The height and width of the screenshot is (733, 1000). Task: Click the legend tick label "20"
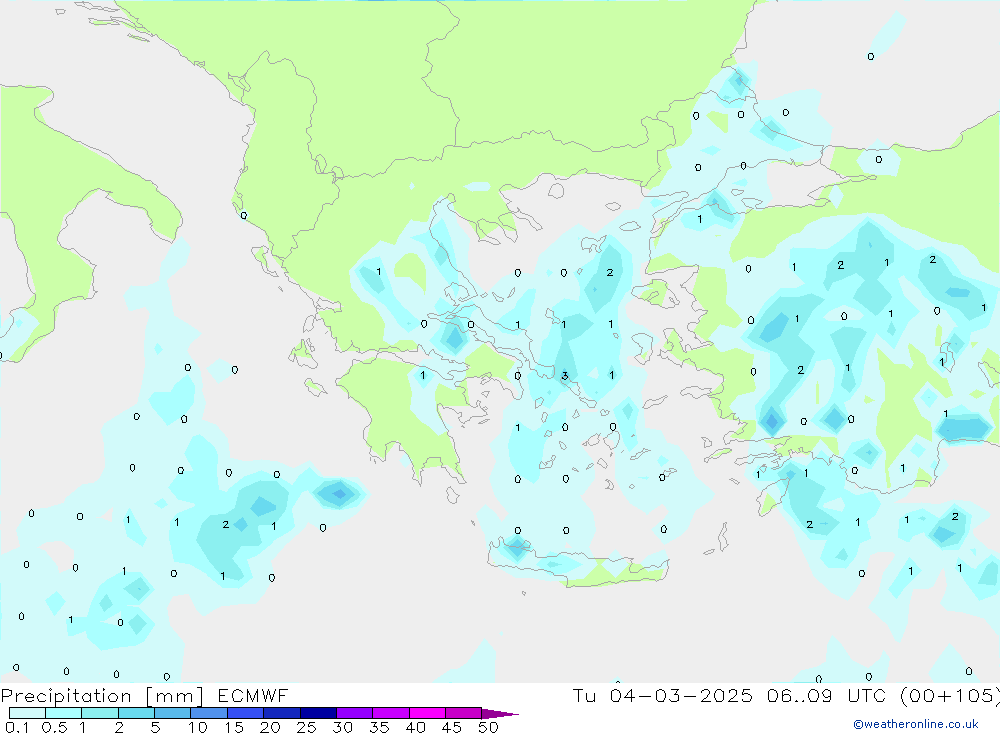tap(270, 727)
